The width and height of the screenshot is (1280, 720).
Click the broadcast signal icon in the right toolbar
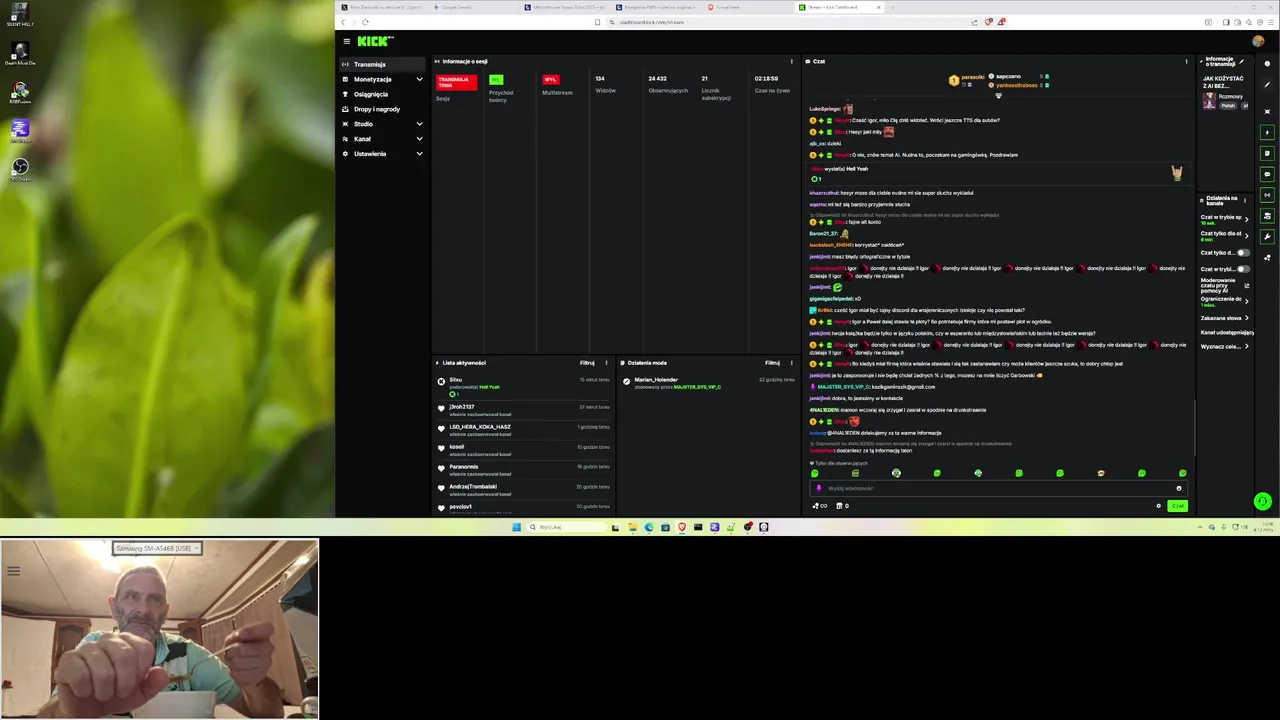pyautogui.click(x=1268, y=195)
